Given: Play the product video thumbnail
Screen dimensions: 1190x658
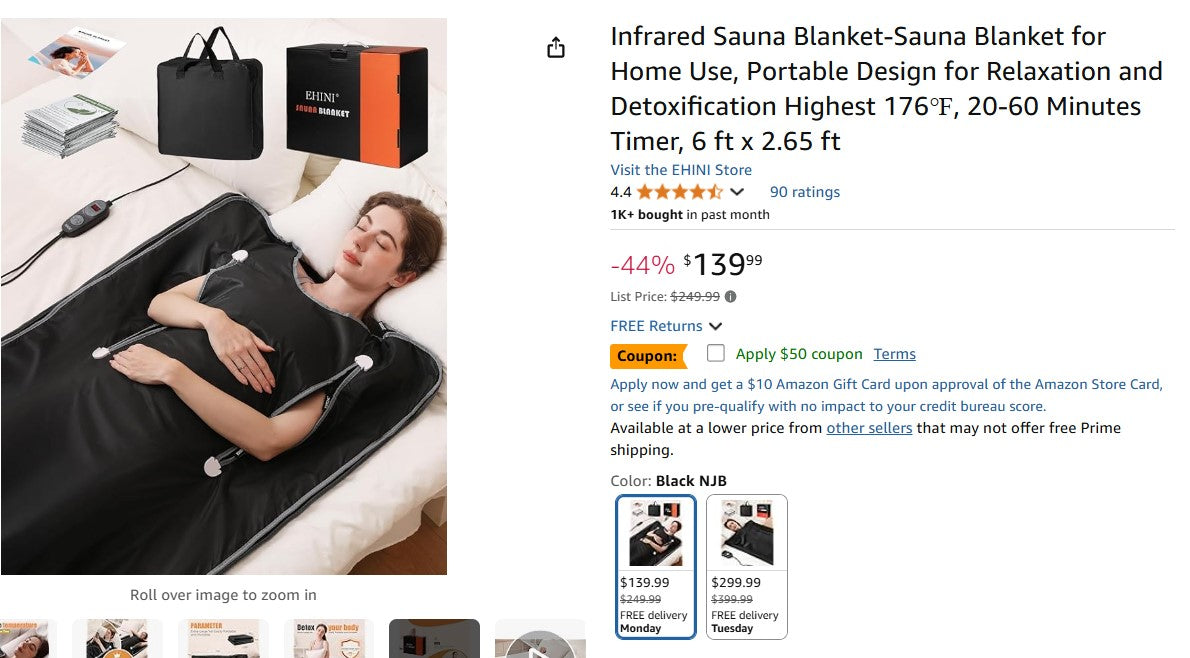Looking at the screenshot, I should [540, 641].
